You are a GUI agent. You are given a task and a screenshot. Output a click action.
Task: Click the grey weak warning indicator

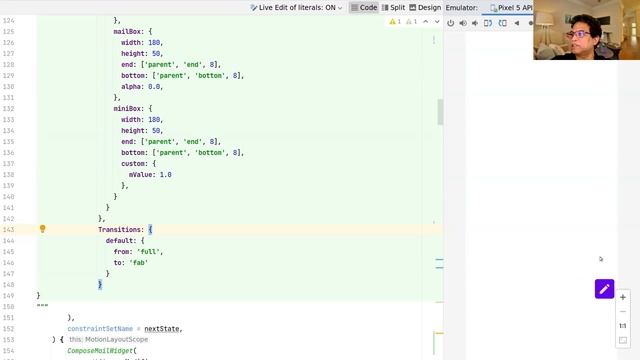pos(411,22)
